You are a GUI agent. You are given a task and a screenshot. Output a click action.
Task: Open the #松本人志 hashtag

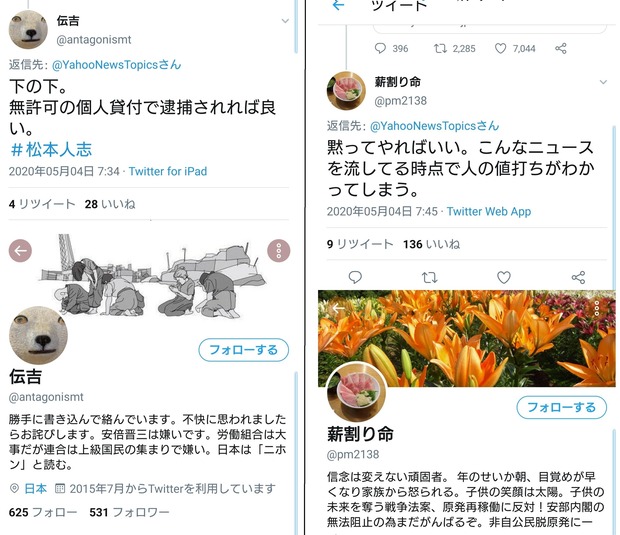[x=51, y=149]
